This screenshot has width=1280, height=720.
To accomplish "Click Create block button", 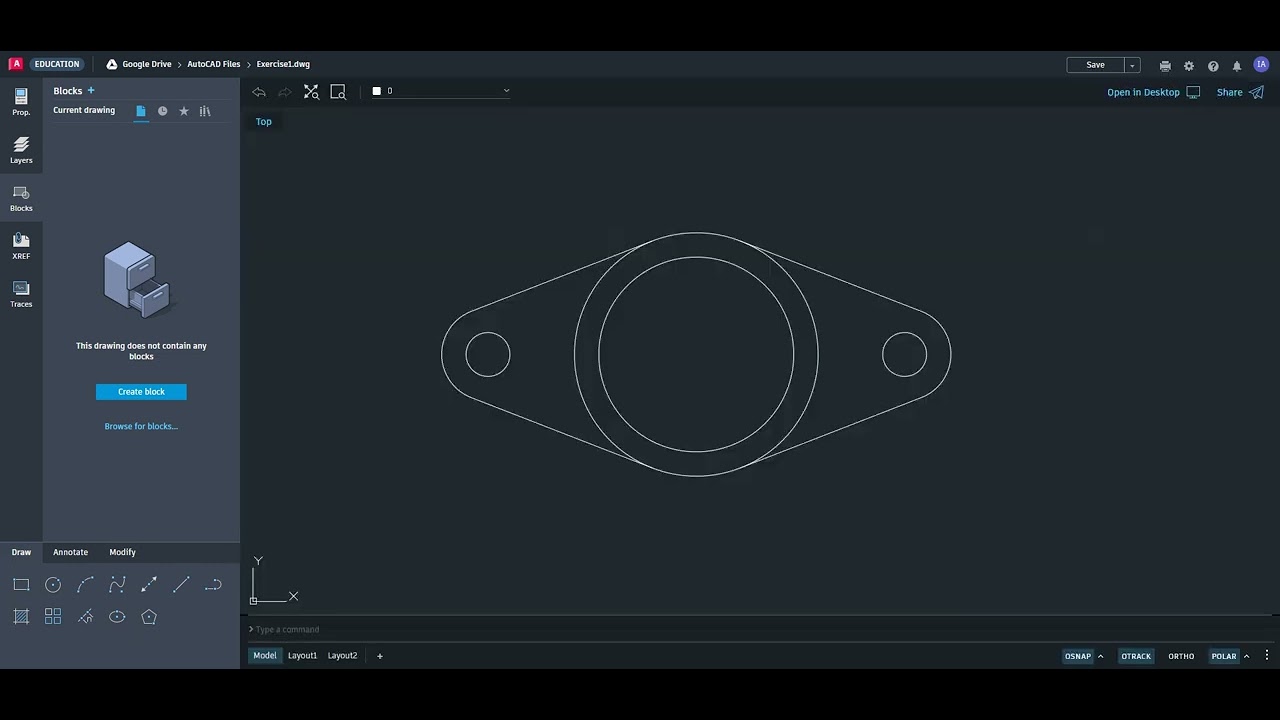I will click(x=141, y=392).
